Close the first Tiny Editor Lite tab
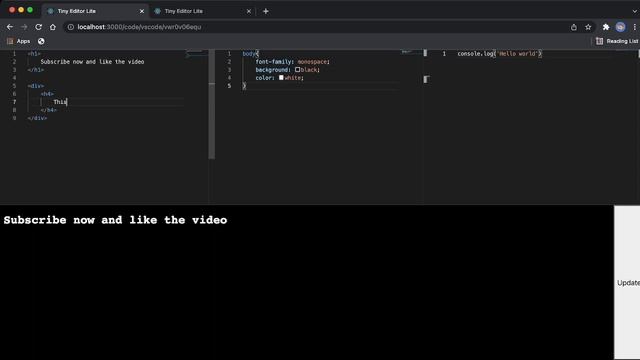640x360 pixels. pyautogui.click(x=142, y=11)
